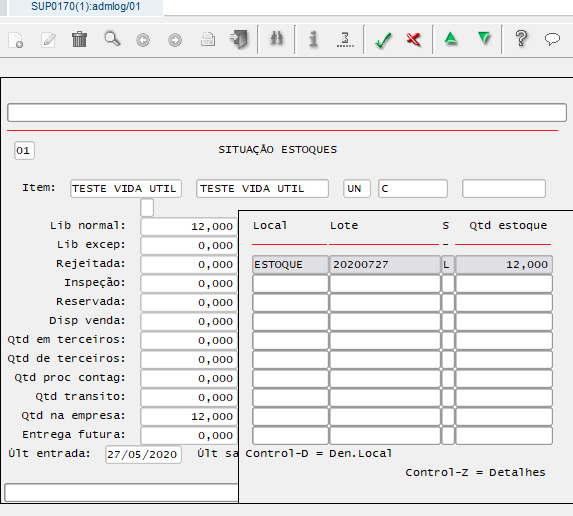The height and width of the screenshot is (516, 573).
Task: Select the SUP0170(1):admlog/01 tab
Action: (86, 7)
